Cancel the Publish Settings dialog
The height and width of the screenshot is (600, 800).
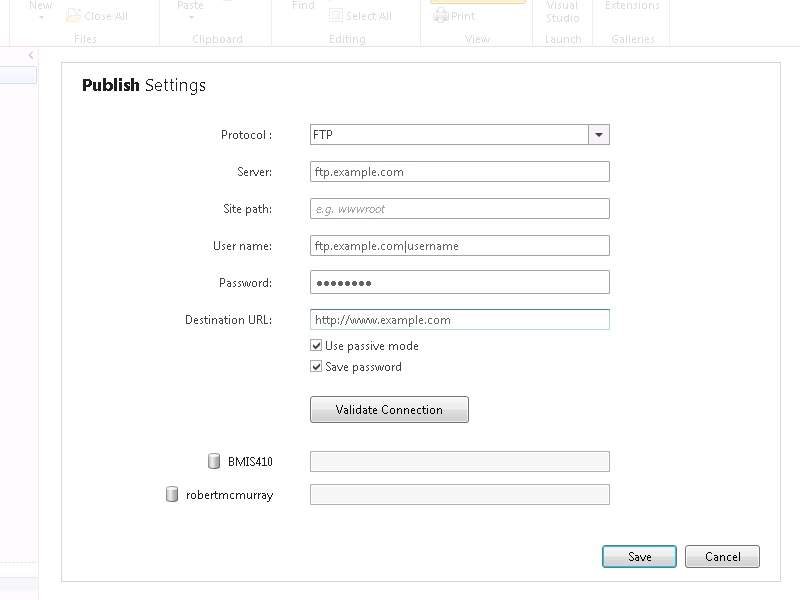click(722, 557)
